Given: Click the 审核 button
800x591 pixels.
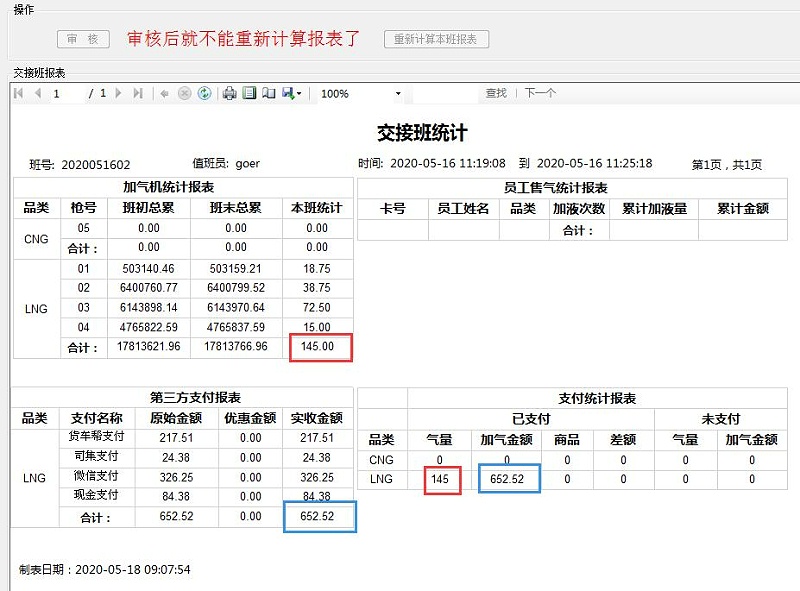Looking at the screenshot, I should coord(82,40).
